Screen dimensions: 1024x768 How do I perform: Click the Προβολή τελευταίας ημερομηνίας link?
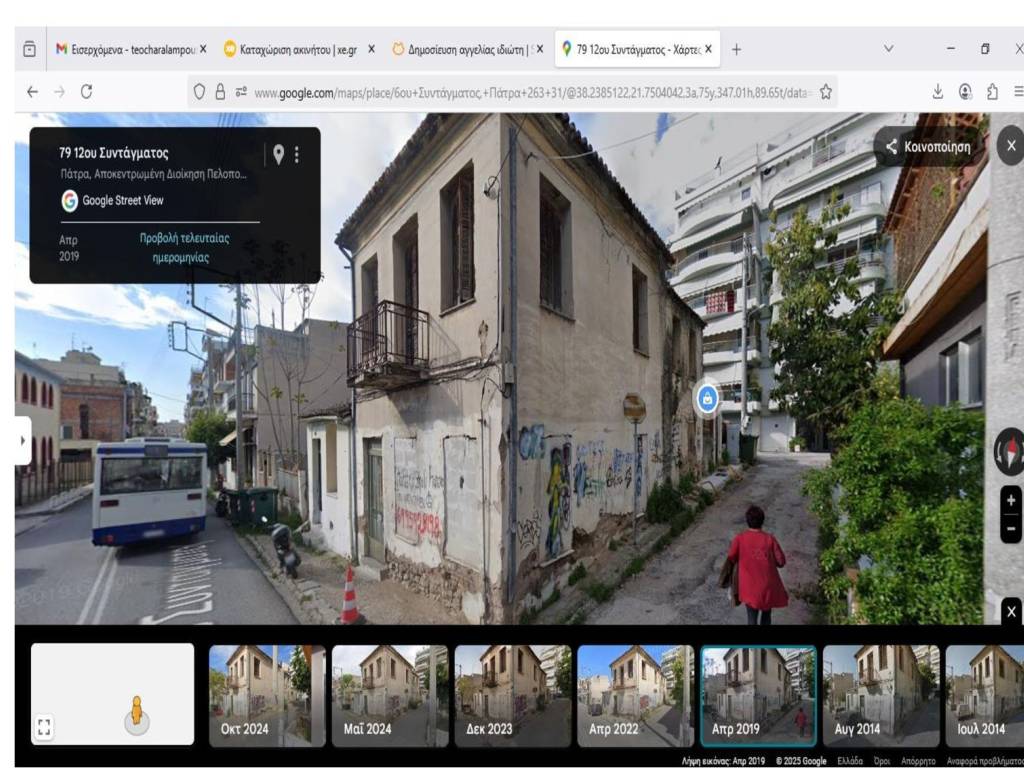pyautogui.click(x=184, y=248)
